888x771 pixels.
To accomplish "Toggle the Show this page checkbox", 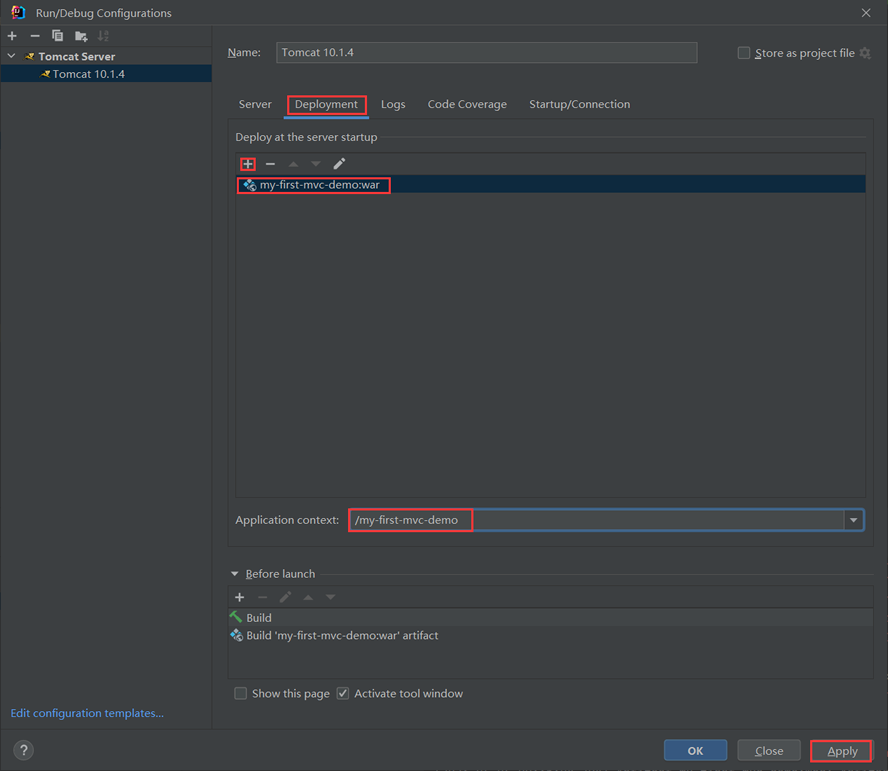I will (241, 694).
